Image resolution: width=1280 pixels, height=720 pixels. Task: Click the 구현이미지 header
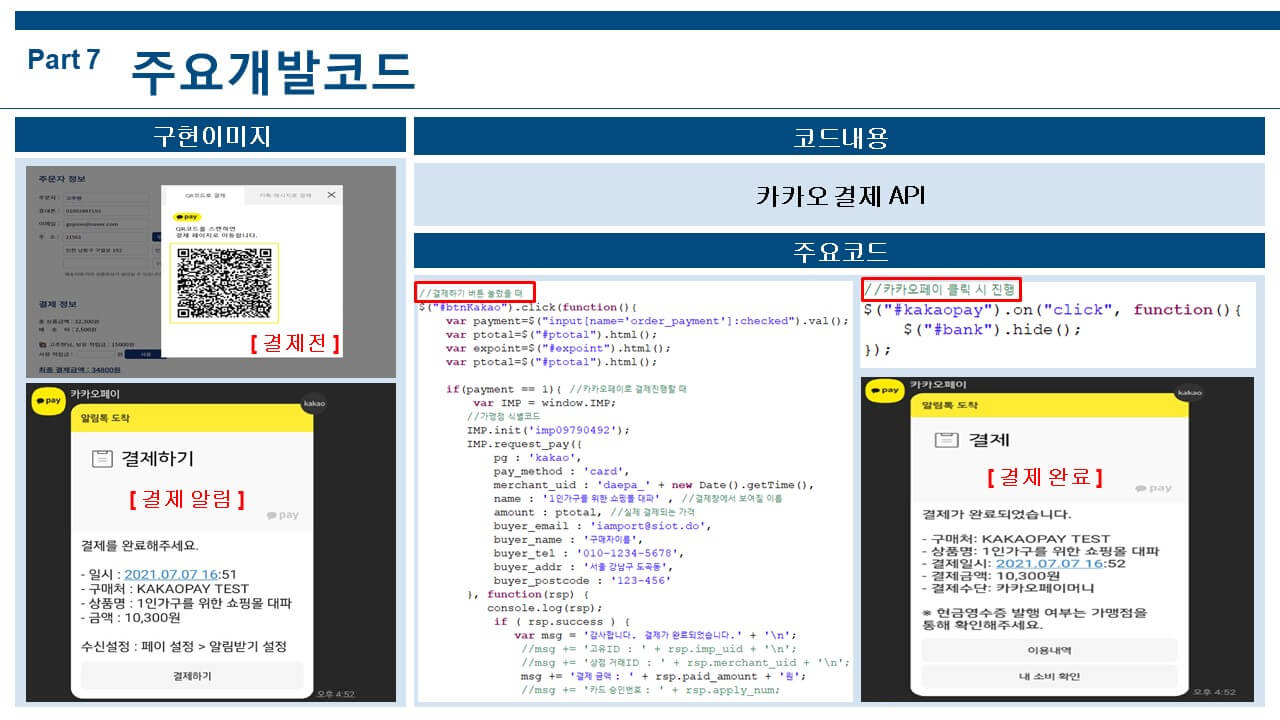coord(211,135)
